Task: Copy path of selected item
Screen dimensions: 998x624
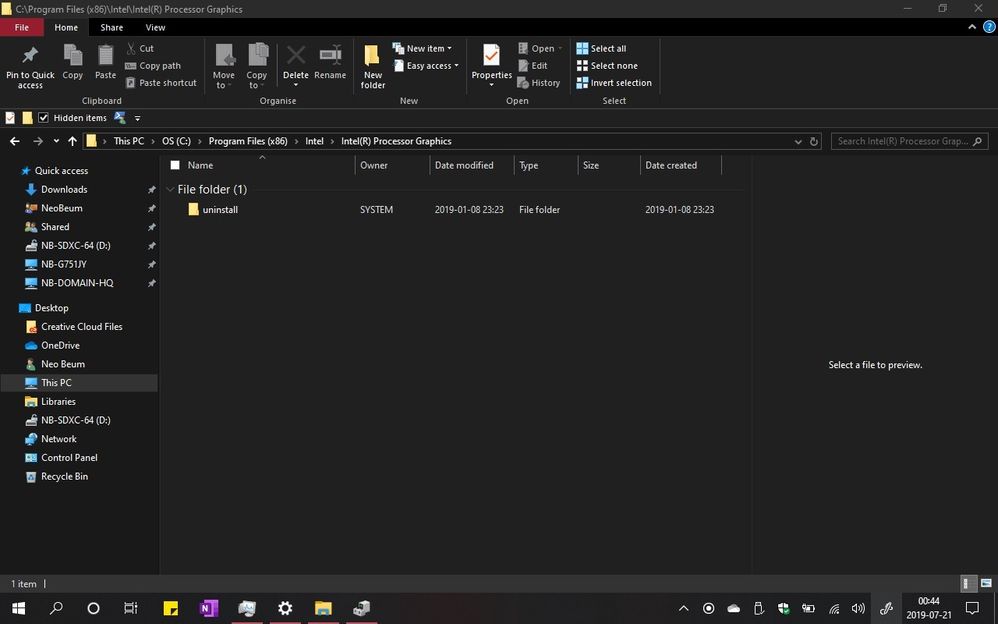Action: (153, 66)
